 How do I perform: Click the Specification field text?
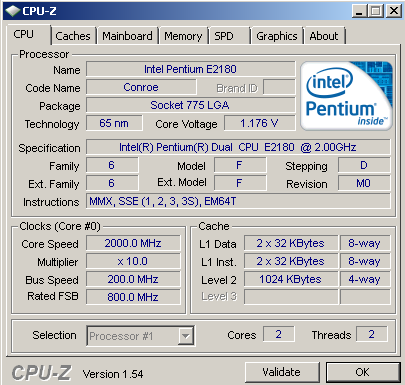pos(238,147)
